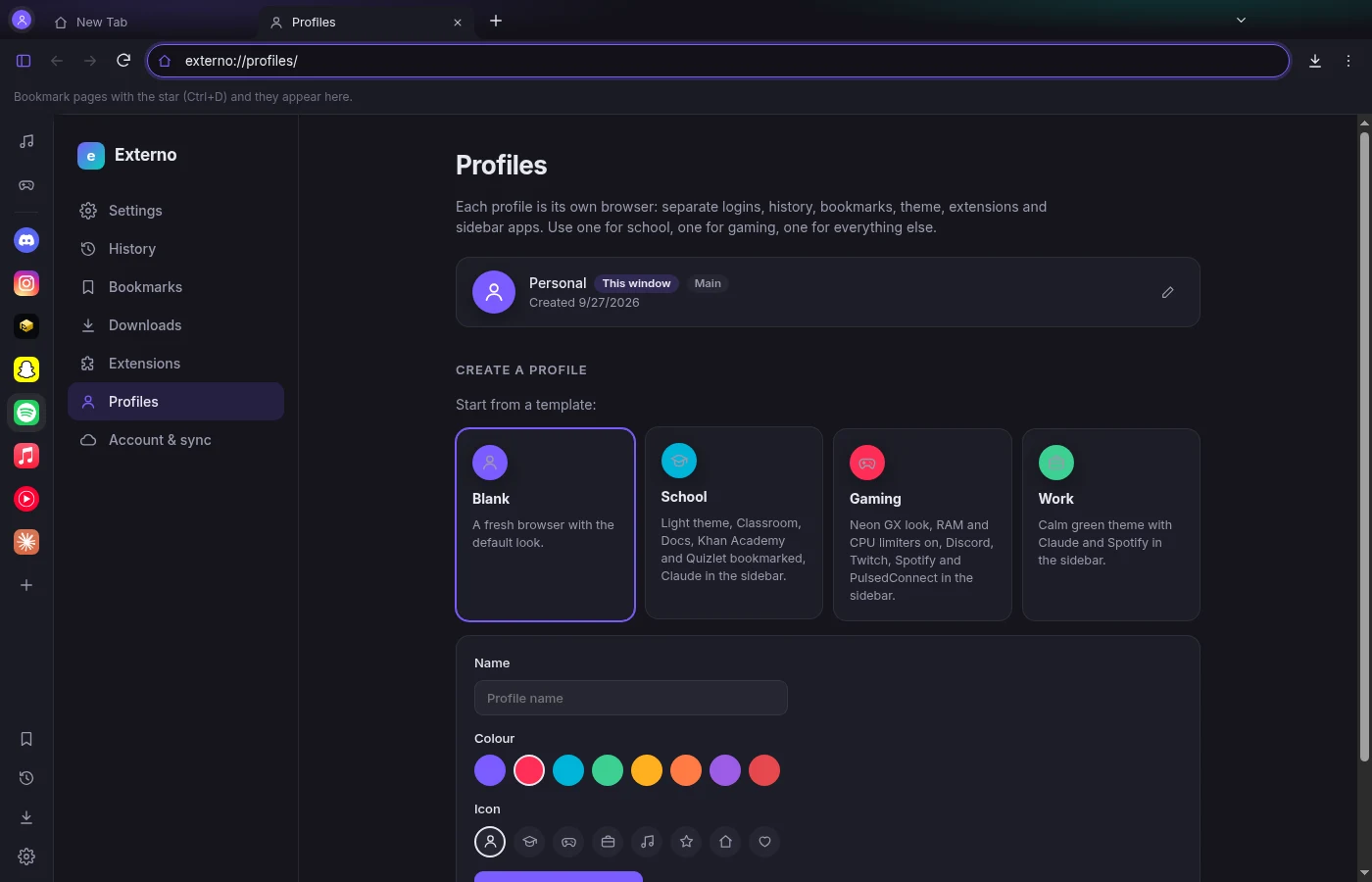This screenshot has width=1372, height=882.
Task: Toggle the sidebar panel button in the toolbar
Action: (24, 61)
